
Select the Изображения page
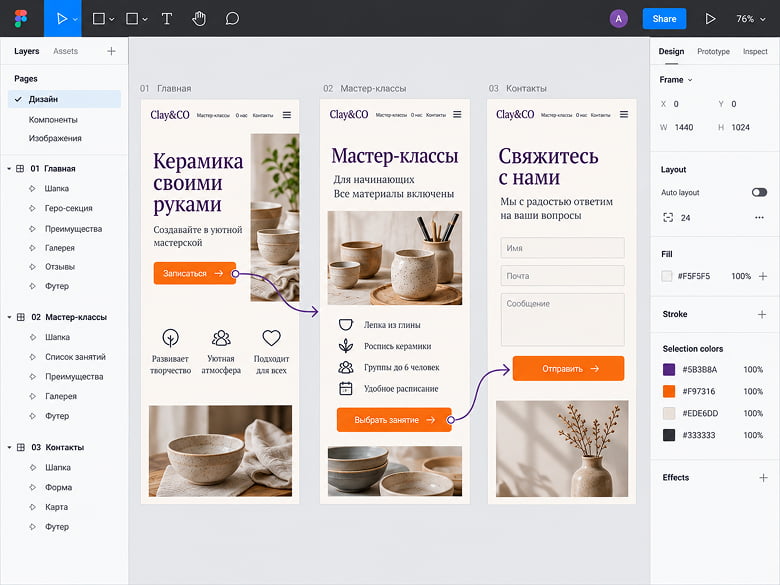pos(55,138)
